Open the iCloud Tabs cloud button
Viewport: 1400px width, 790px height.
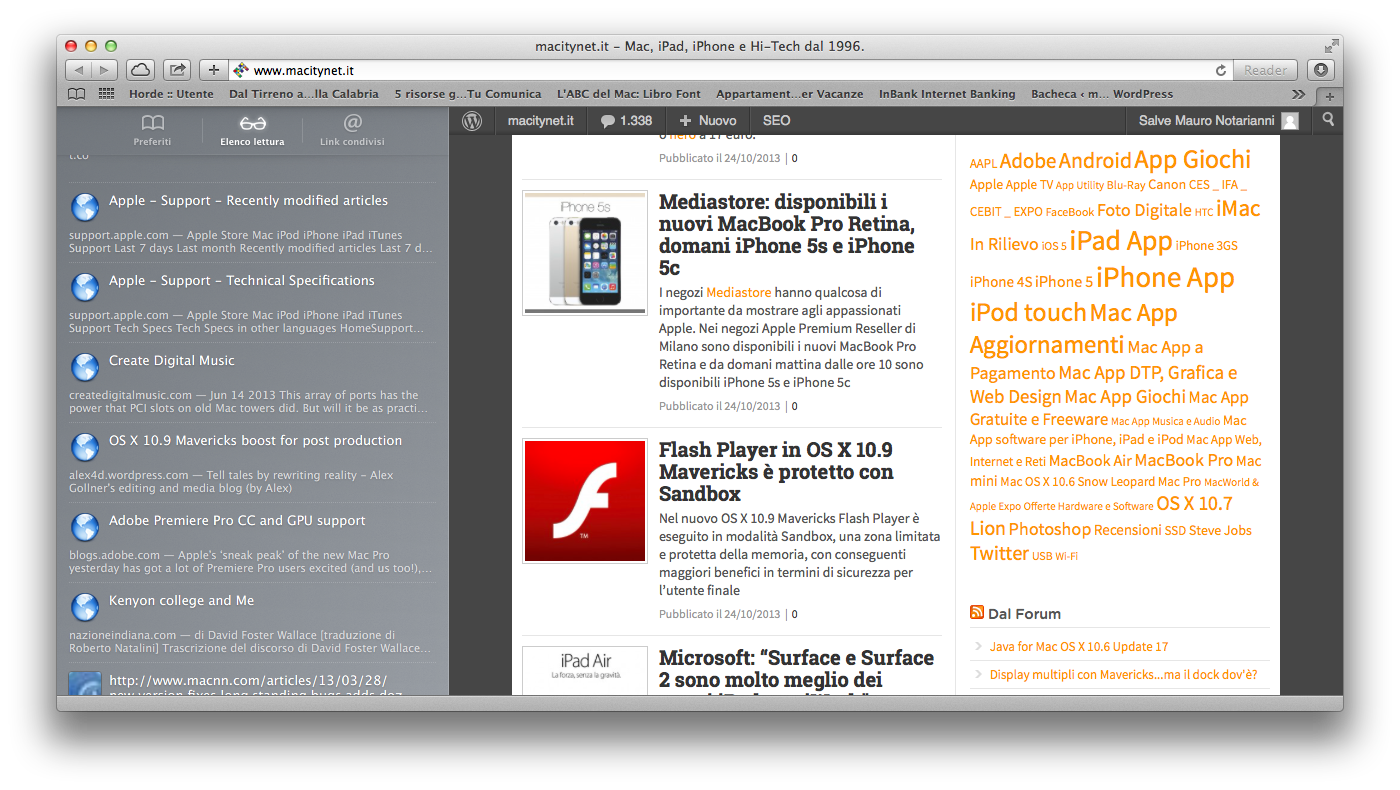140,70
